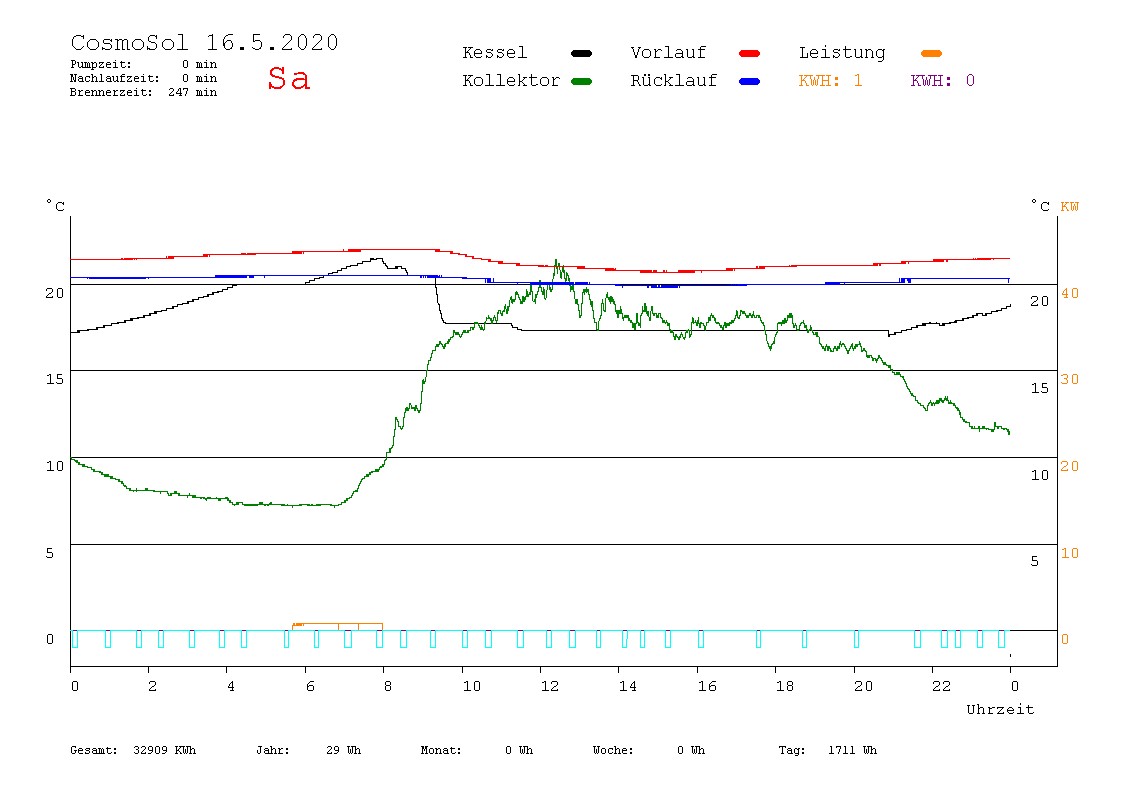
Task: Select the "CosmoSol 16.5.2020" chart title
Action: pyautogui.click(x=204, y=42)
